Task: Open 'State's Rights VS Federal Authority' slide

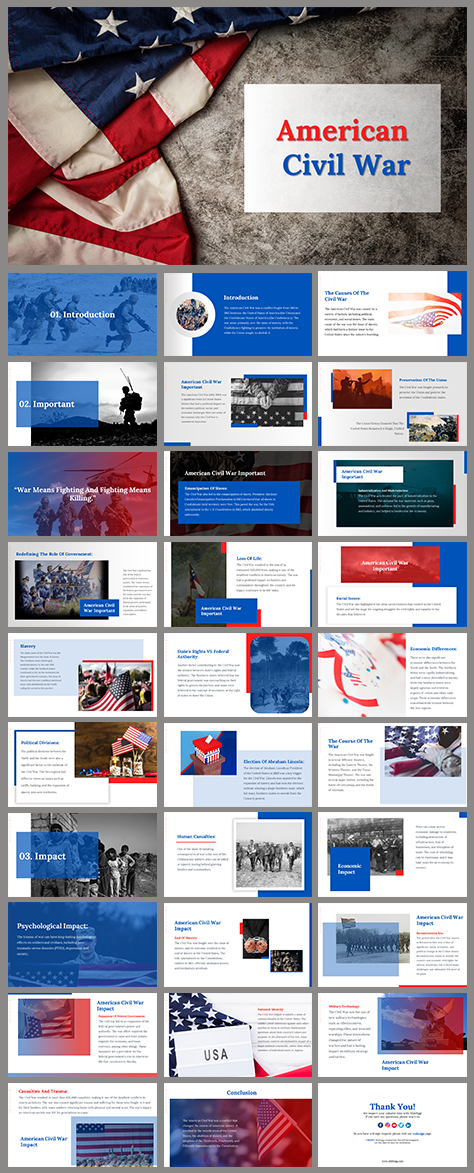Action: tap(238, 674)
